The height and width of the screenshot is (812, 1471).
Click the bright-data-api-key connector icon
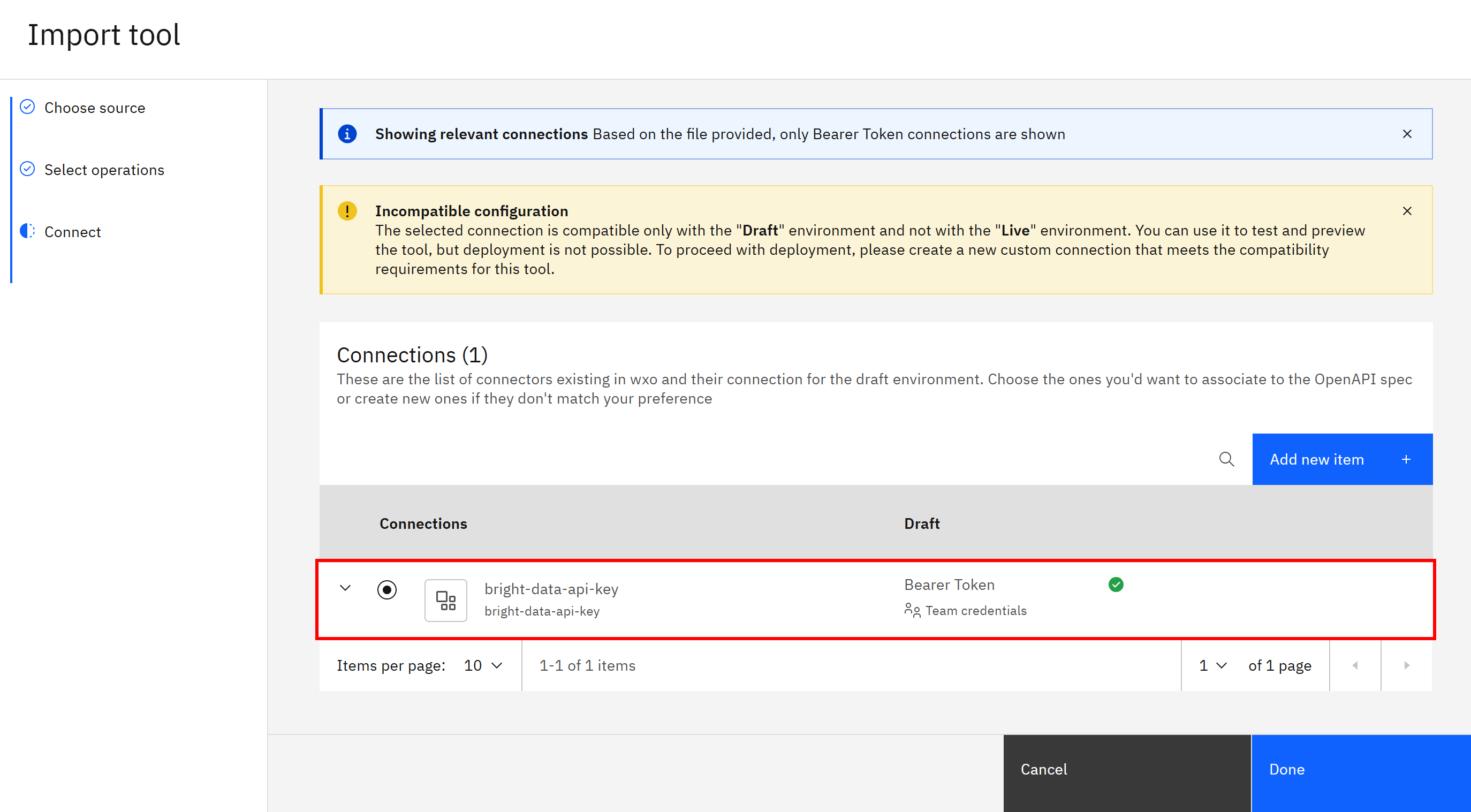pos(446,600)
